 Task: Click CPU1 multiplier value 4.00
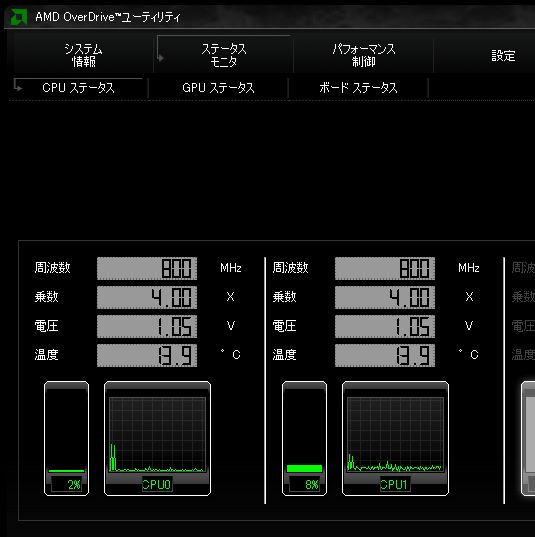(x=385, y=297)
